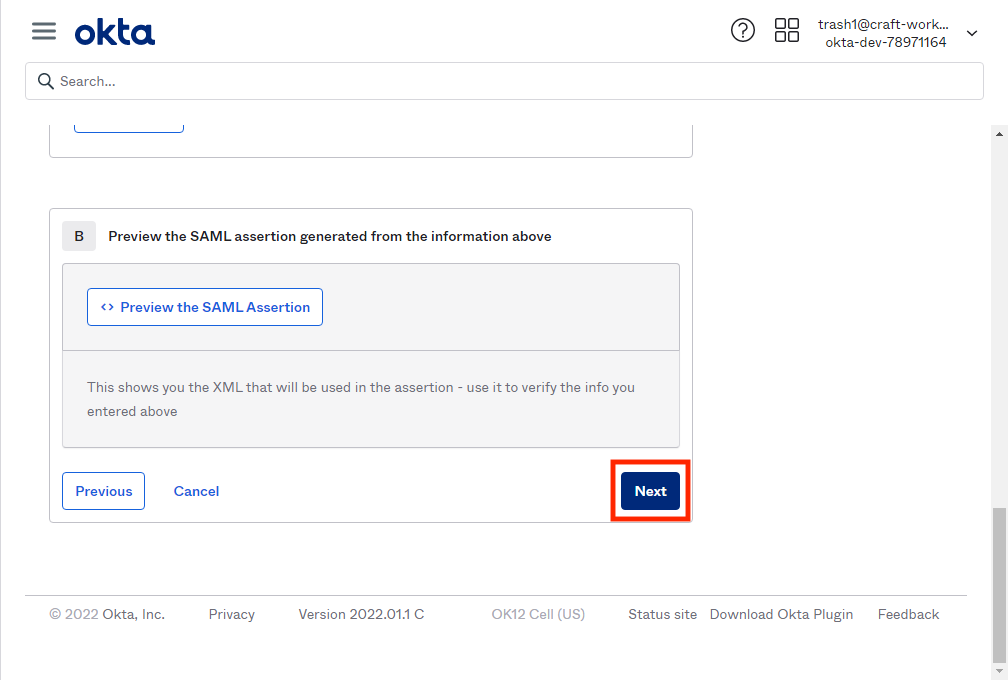Open the Privacy link in footer
Image resolution: width=1008 pixels, height=680 pixels.
(x=231, y=614)
